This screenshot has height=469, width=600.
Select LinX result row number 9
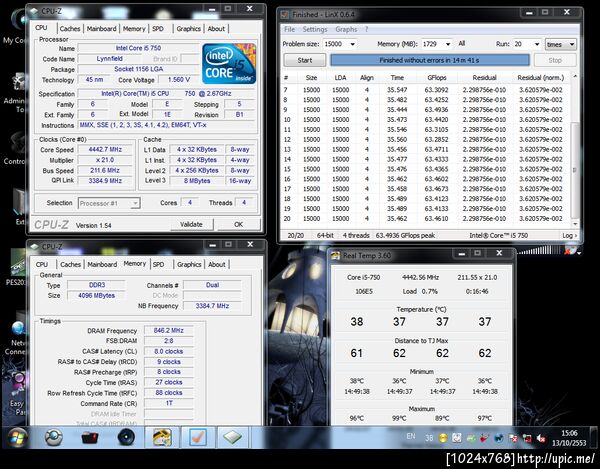426,110
